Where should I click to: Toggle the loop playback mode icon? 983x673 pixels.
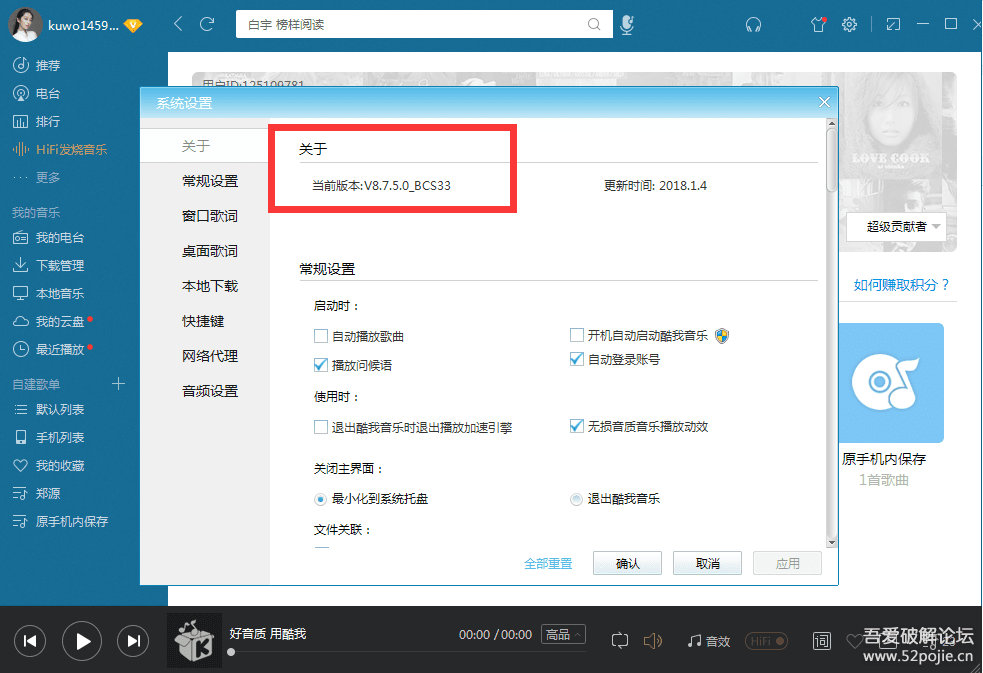tap(619, 640)
